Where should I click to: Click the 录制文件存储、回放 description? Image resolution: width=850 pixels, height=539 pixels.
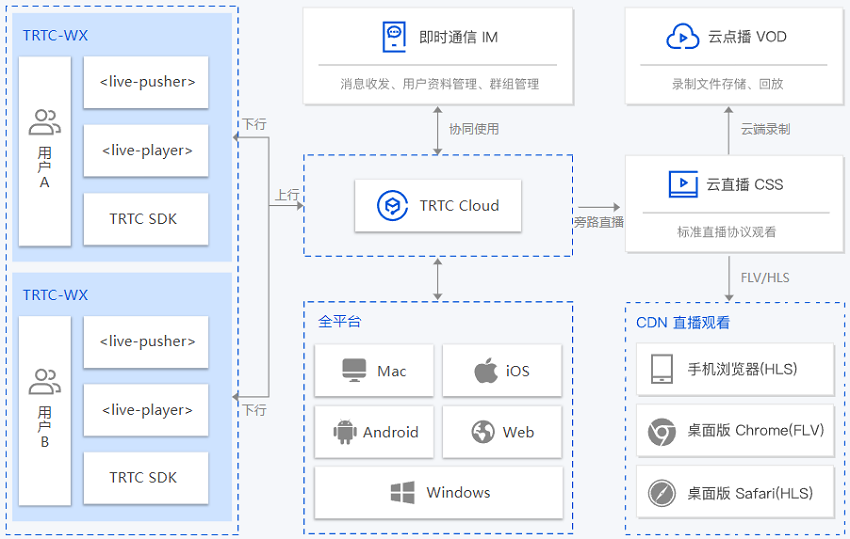pyautogui.click(x=727, y=84)
